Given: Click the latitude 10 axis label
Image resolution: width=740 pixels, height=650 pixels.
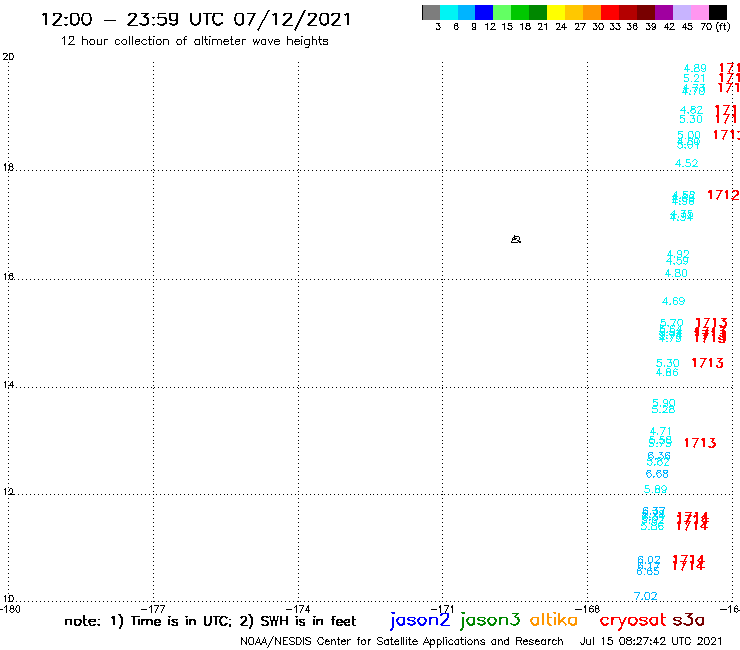Looking at the screenshot, I should [x=8, y=599].
